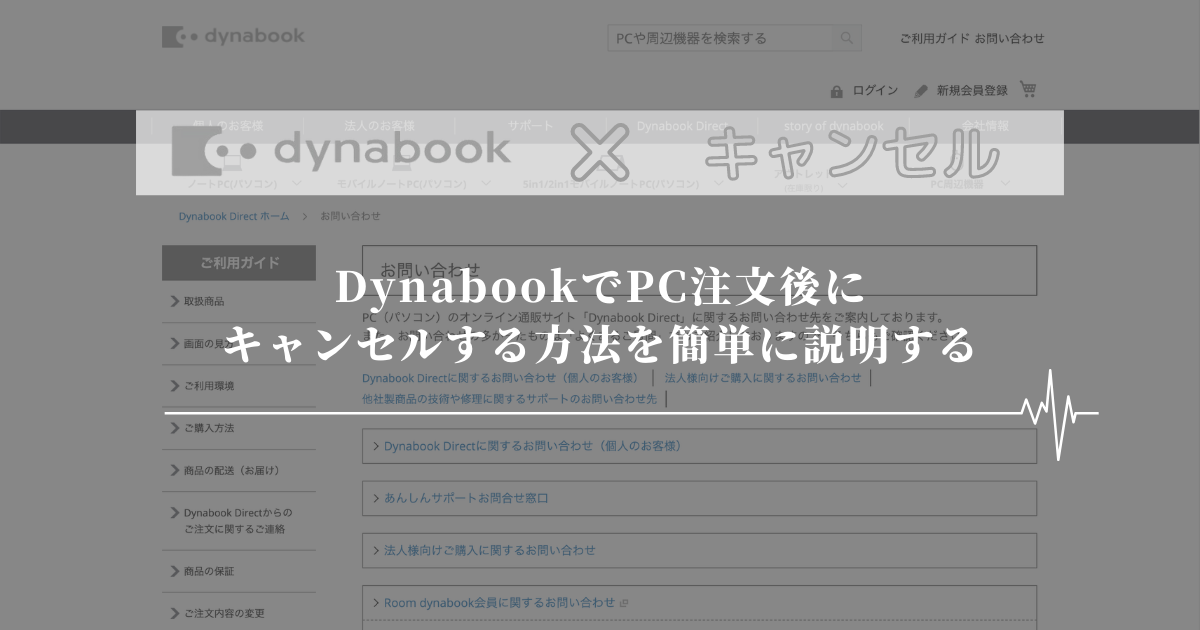
Task: Open the ご利用ガイド header link
Action: tap(934, 39)
